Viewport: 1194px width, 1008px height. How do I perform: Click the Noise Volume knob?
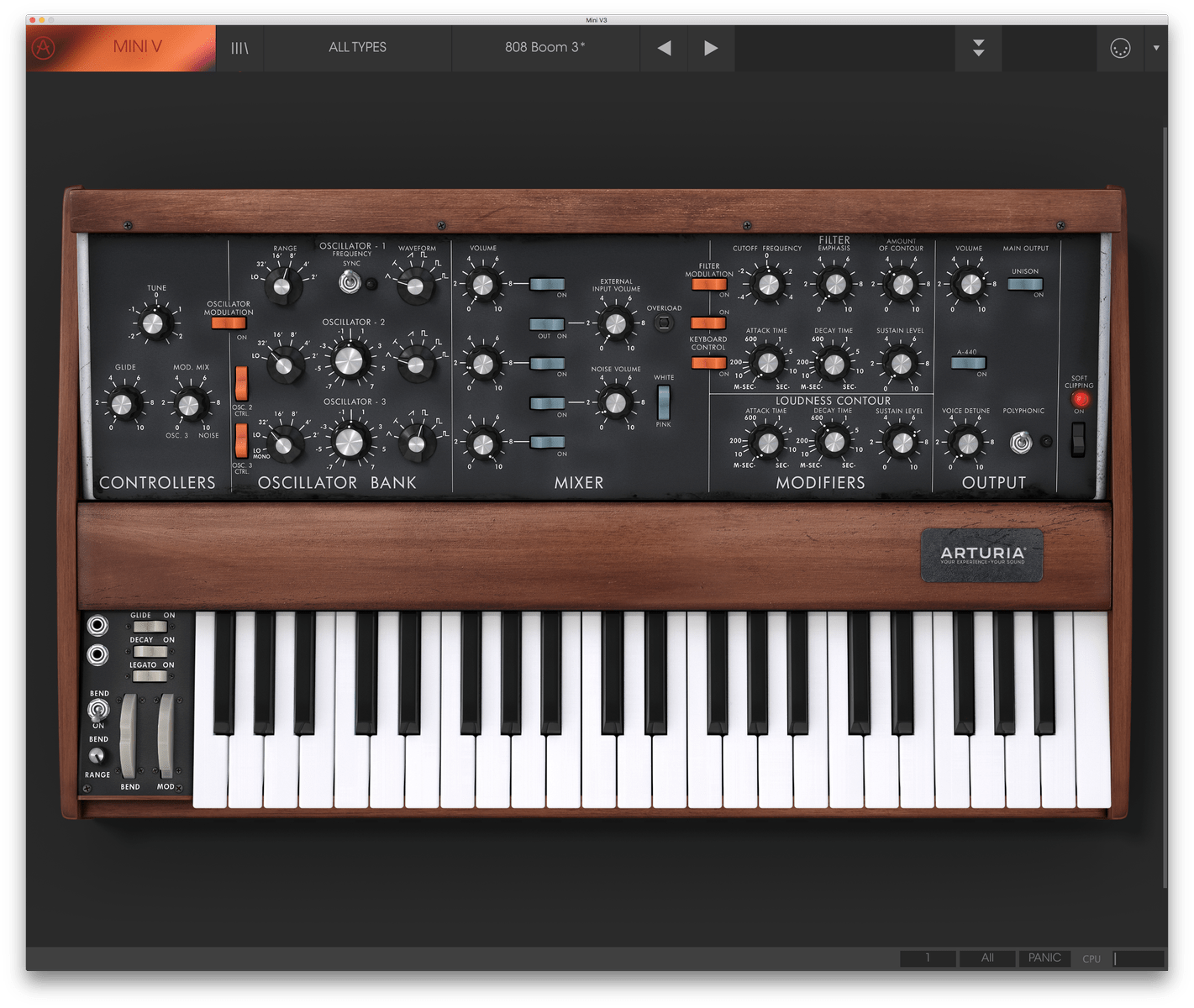pos(616,402)
